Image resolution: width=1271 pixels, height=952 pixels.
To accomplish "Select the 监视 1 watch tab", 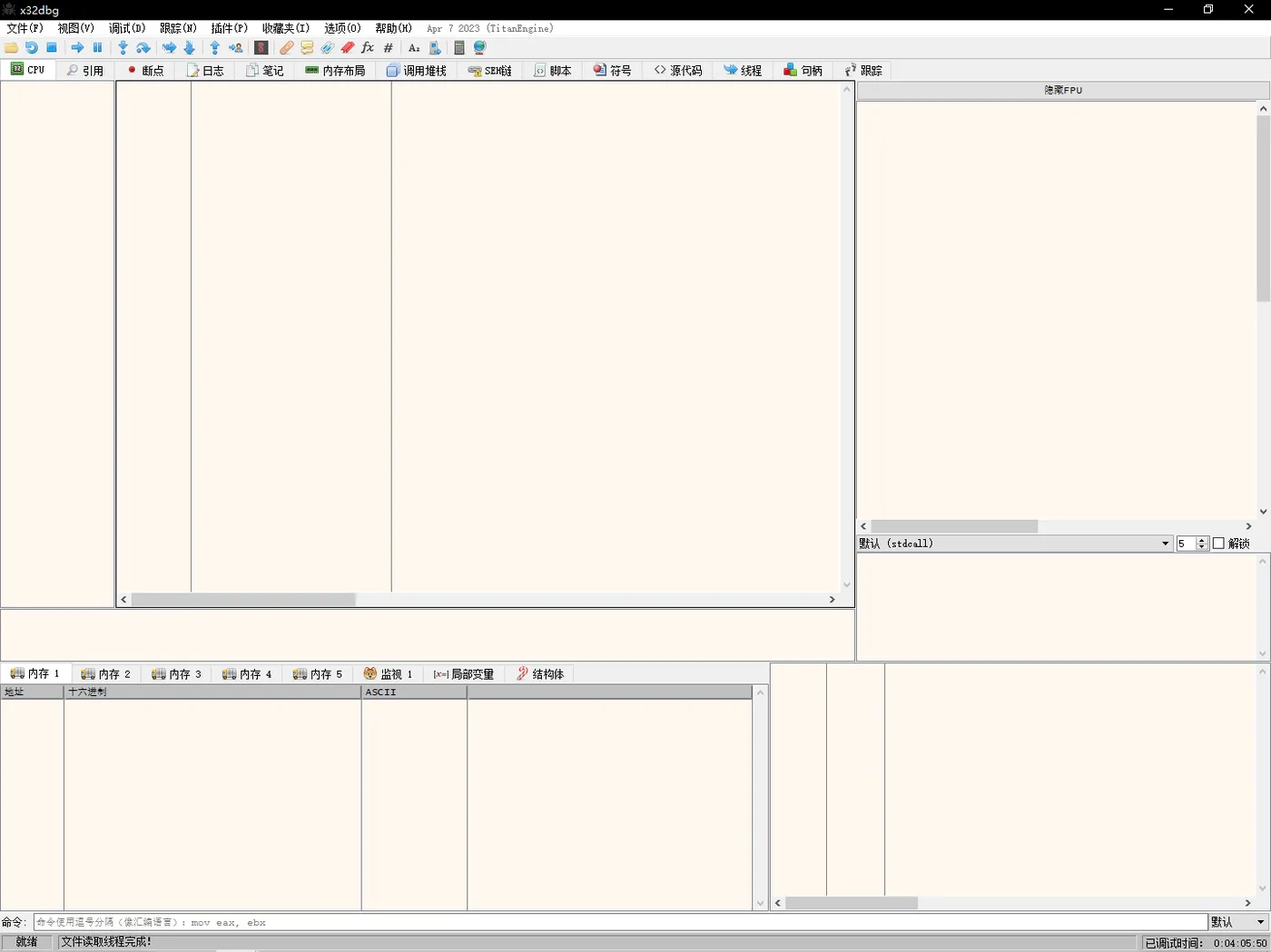I will pos(389,673).
